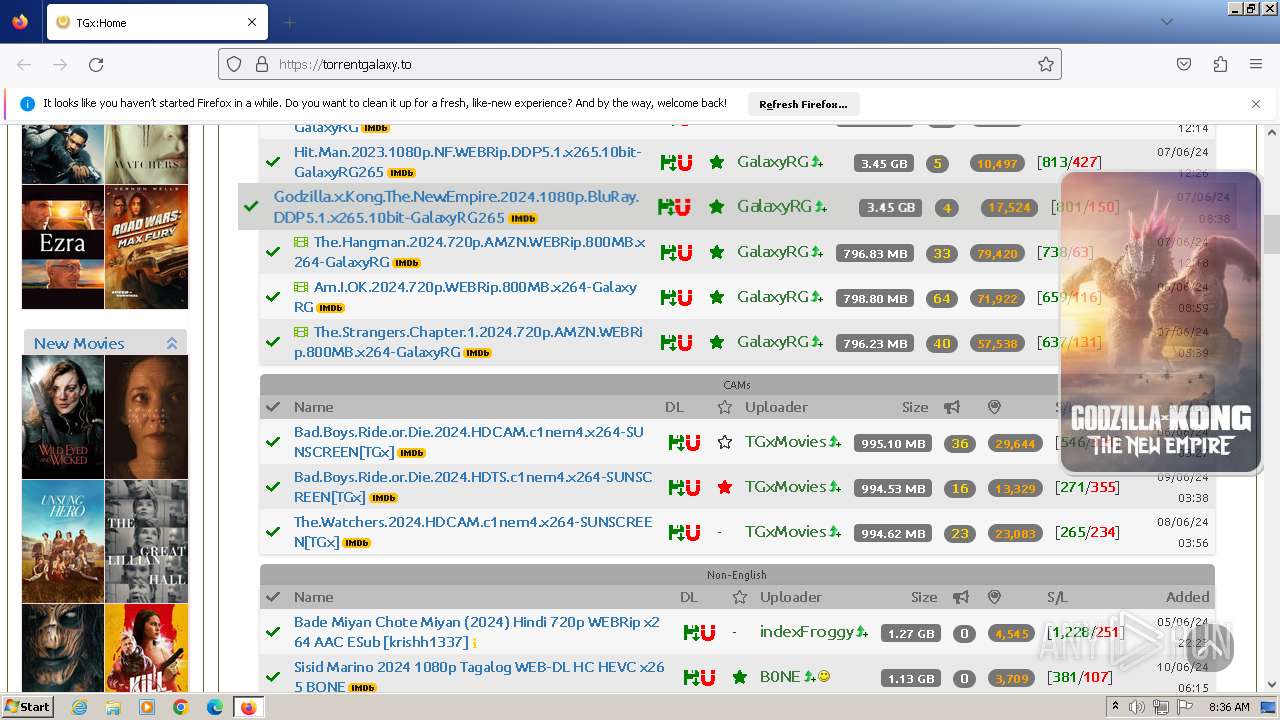Viewport: 1280px width, 720px height.
Task: Click the Ezra movie poster
Action: pyautogui.click(x=63, y=247)
